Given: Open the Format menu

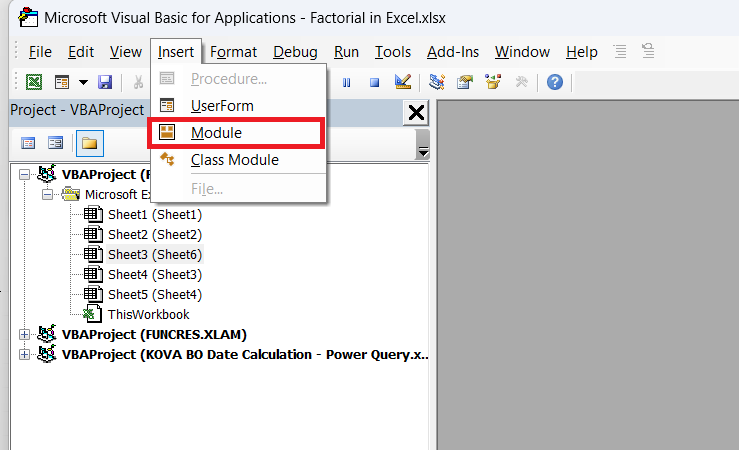Looking at the screenshot, I should coord(233,52).
